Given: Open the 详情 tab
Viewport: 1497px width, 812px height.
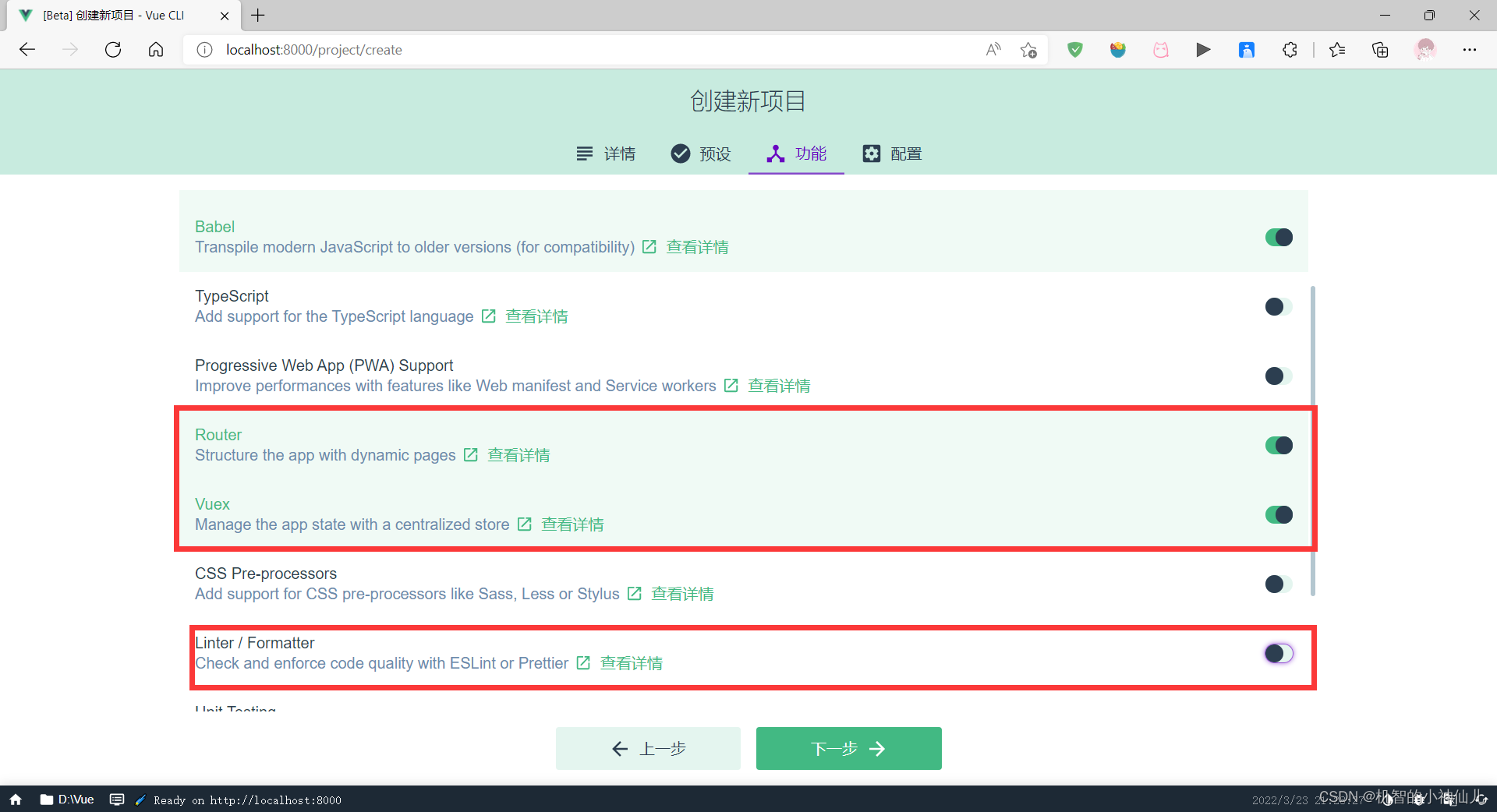Looking at the screenshot, I should point(606,154).
